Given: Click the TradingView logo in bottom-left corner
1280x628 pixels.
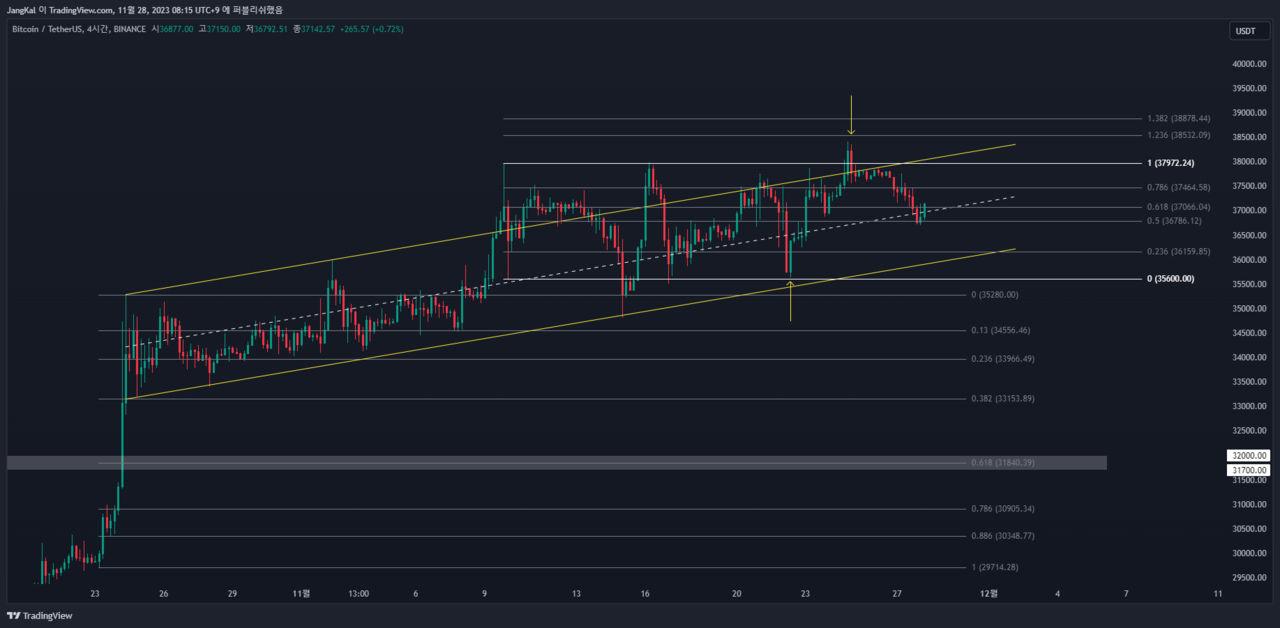Looking at the screenshot, I should pyautogui.click(x=40, y=616).
